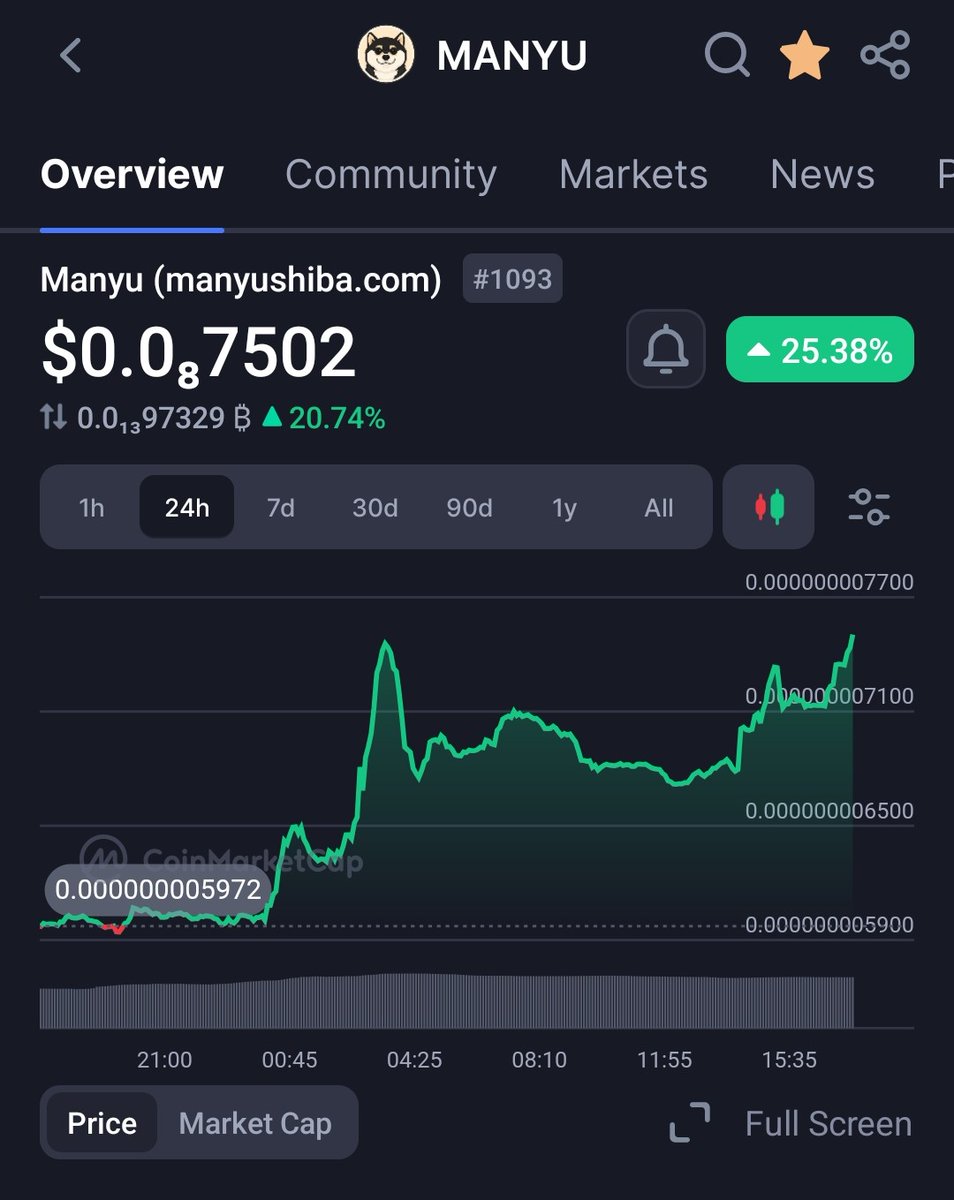
Task: Open the search function
Action: [727, 55]
